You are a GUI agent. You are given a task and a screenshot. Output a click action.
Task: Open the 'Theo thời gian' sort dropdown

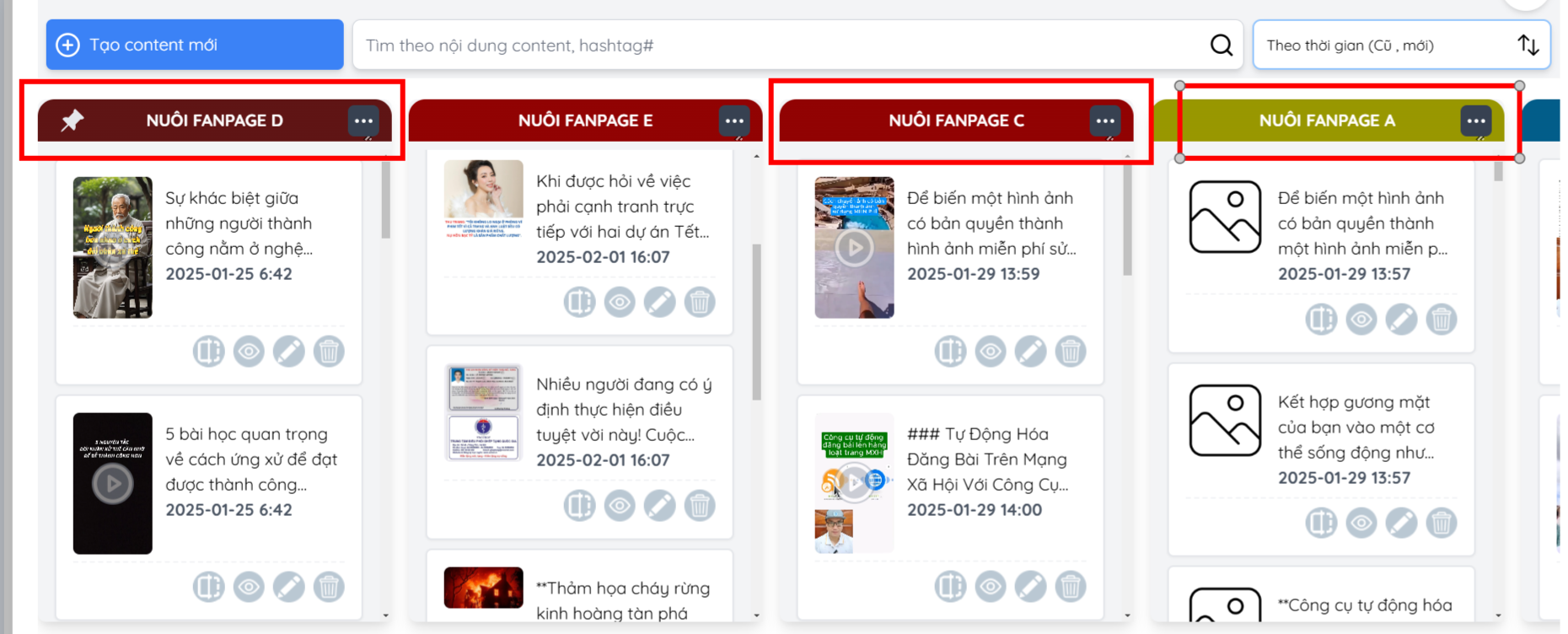click(x=1401, y=45)
